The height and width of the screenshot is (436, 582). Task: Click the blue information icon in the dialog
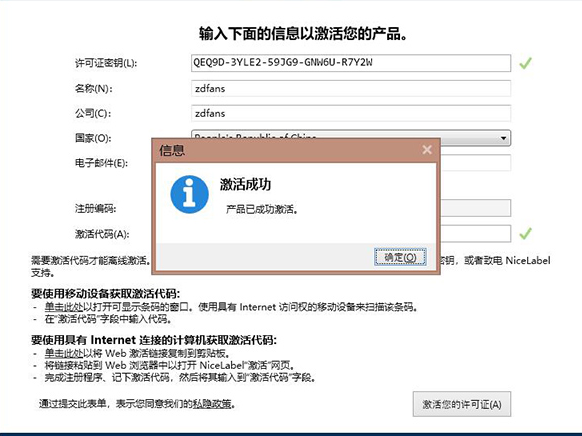189,194
